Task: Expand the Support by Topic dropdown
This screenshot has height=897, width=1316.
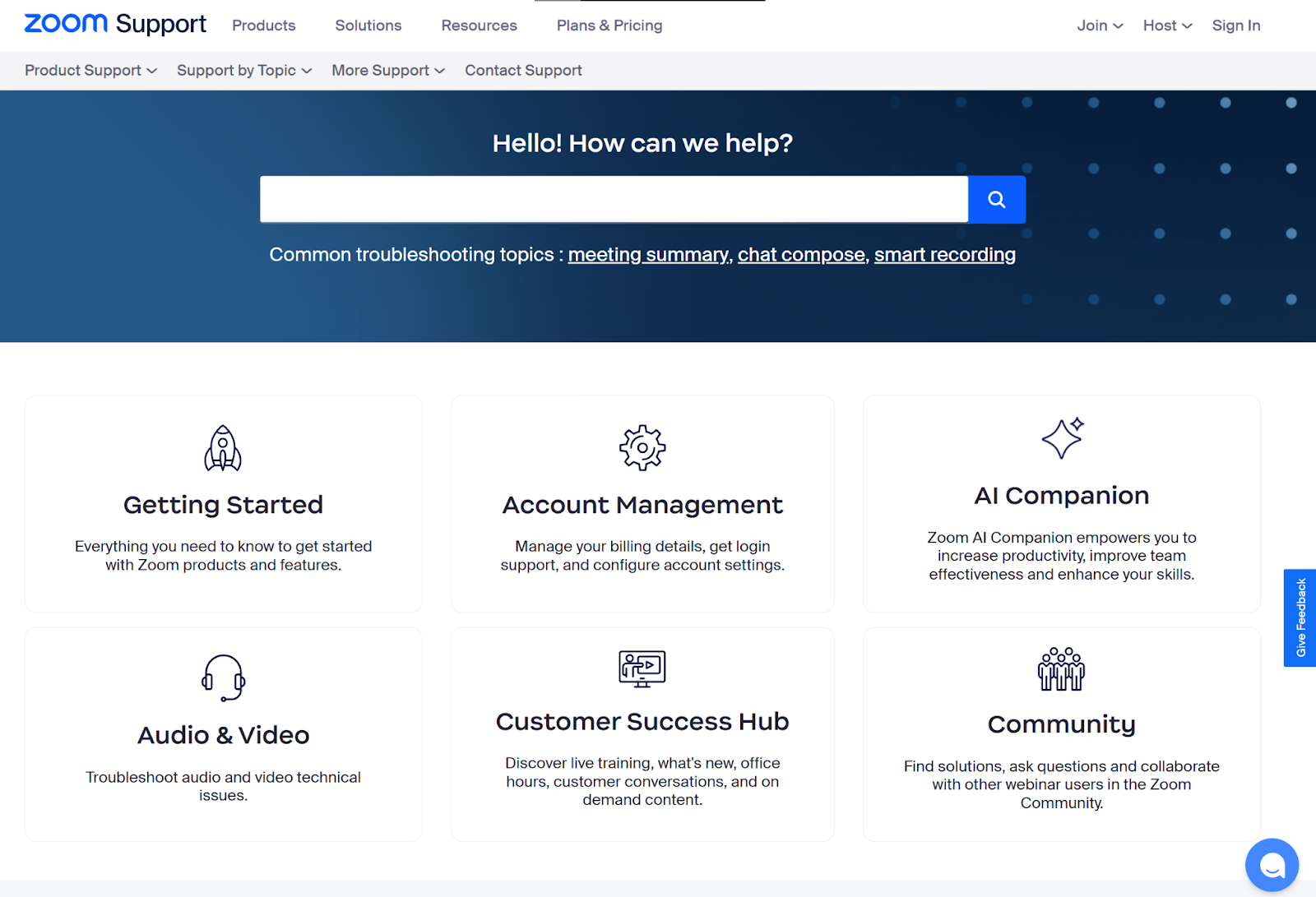Action: (244, 71)
